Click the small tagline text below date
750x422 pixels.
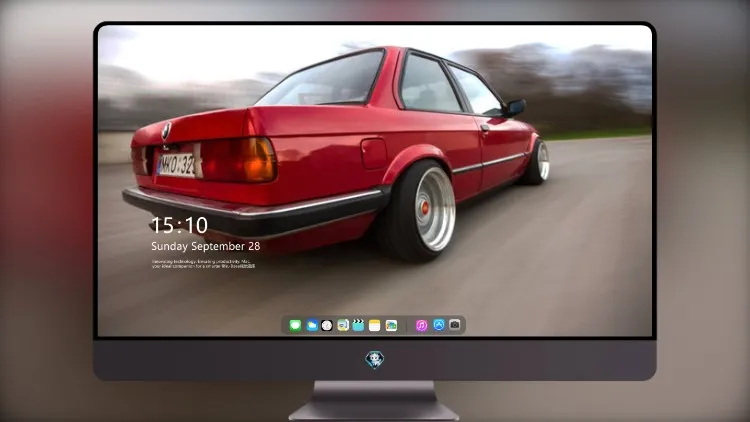203,264
